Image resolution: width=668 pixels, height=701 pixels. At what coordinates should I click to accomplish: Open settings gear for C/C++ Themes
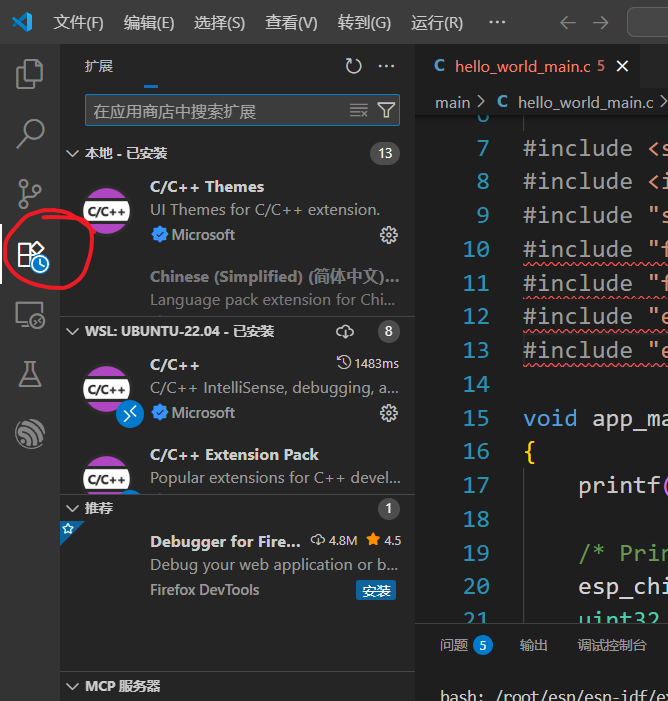tap(389, 235)
